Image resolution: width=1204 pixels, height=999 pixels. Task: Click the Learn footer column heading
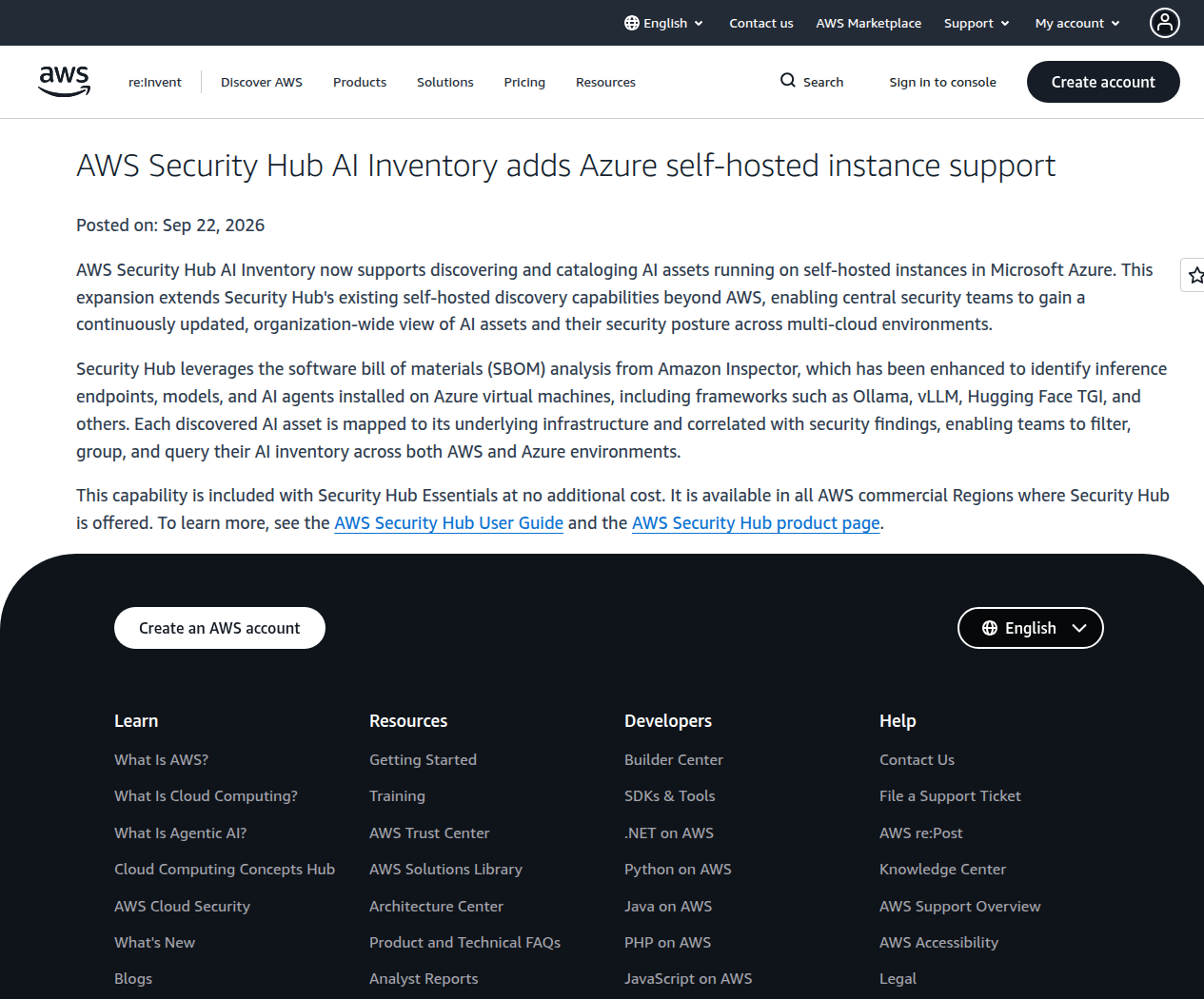click(x=136, y=721)
